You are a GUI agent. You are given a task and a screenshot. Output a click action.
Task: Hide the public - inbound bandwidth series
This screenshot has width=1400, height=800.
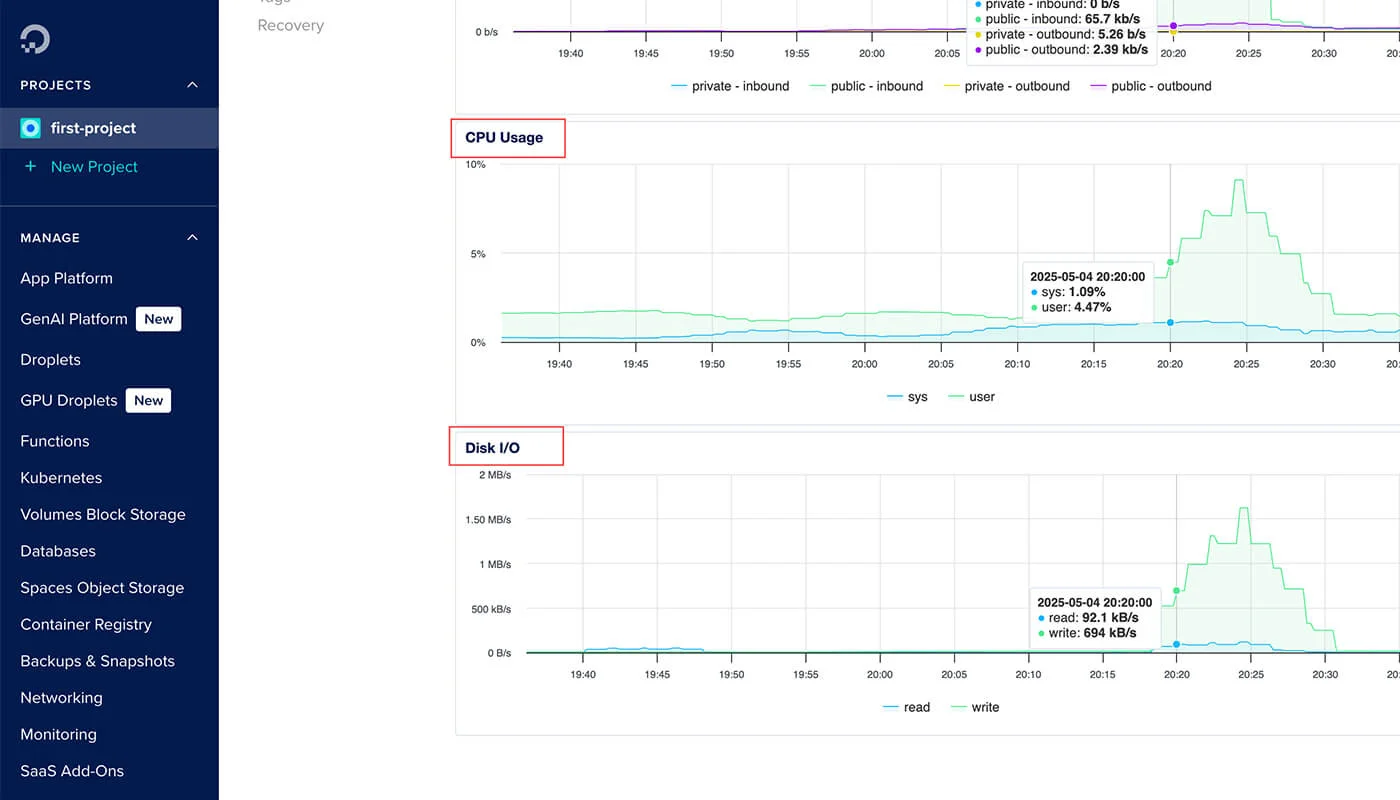866,86
